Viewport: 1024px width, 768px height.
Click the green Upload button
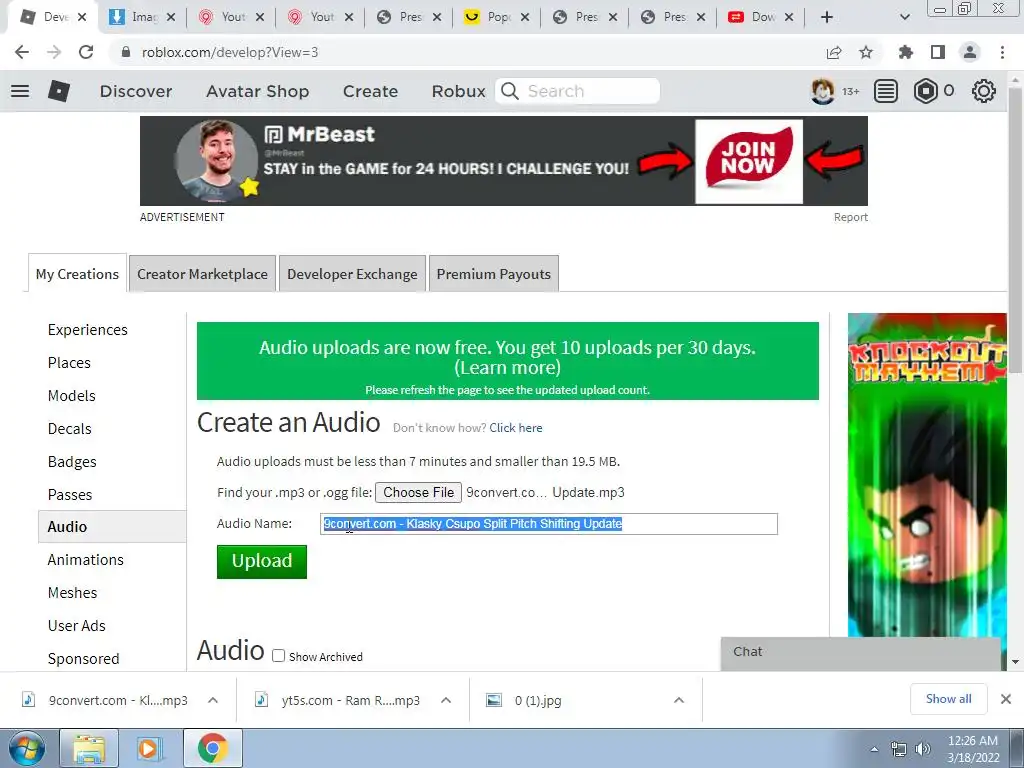262,561
